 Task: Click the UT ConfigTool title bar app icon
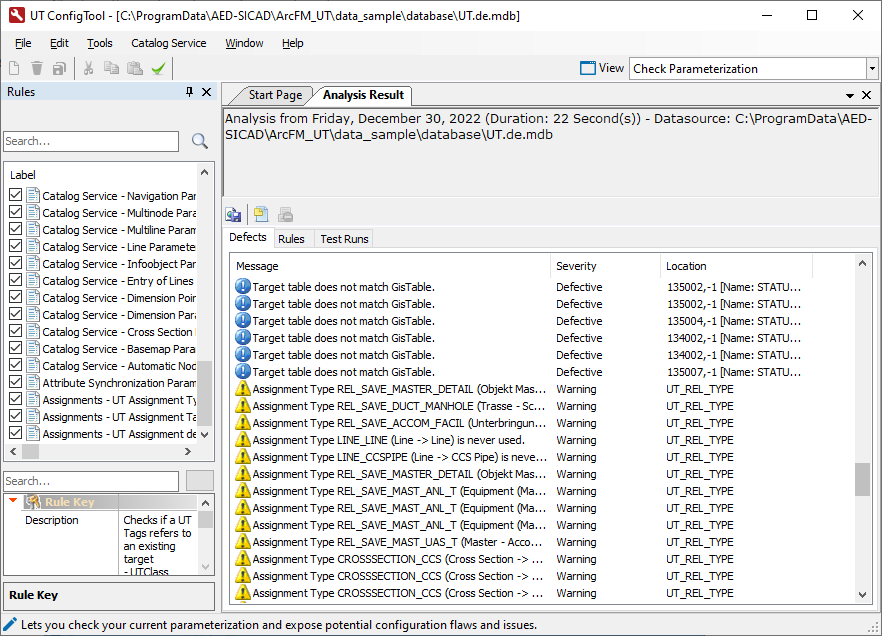click(x=17, y=15)
